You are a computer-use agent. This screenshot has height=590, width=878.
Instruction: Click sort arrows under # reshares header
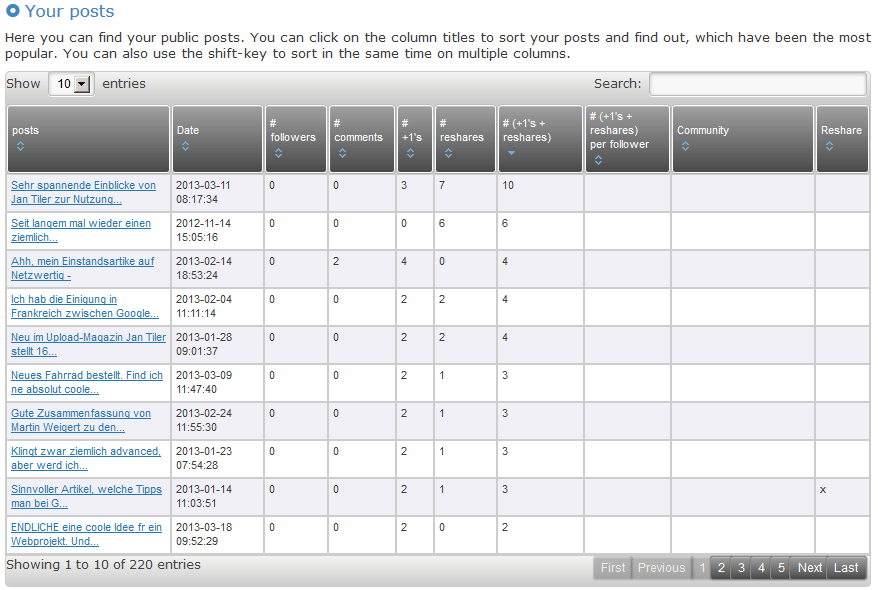[448, 153]
